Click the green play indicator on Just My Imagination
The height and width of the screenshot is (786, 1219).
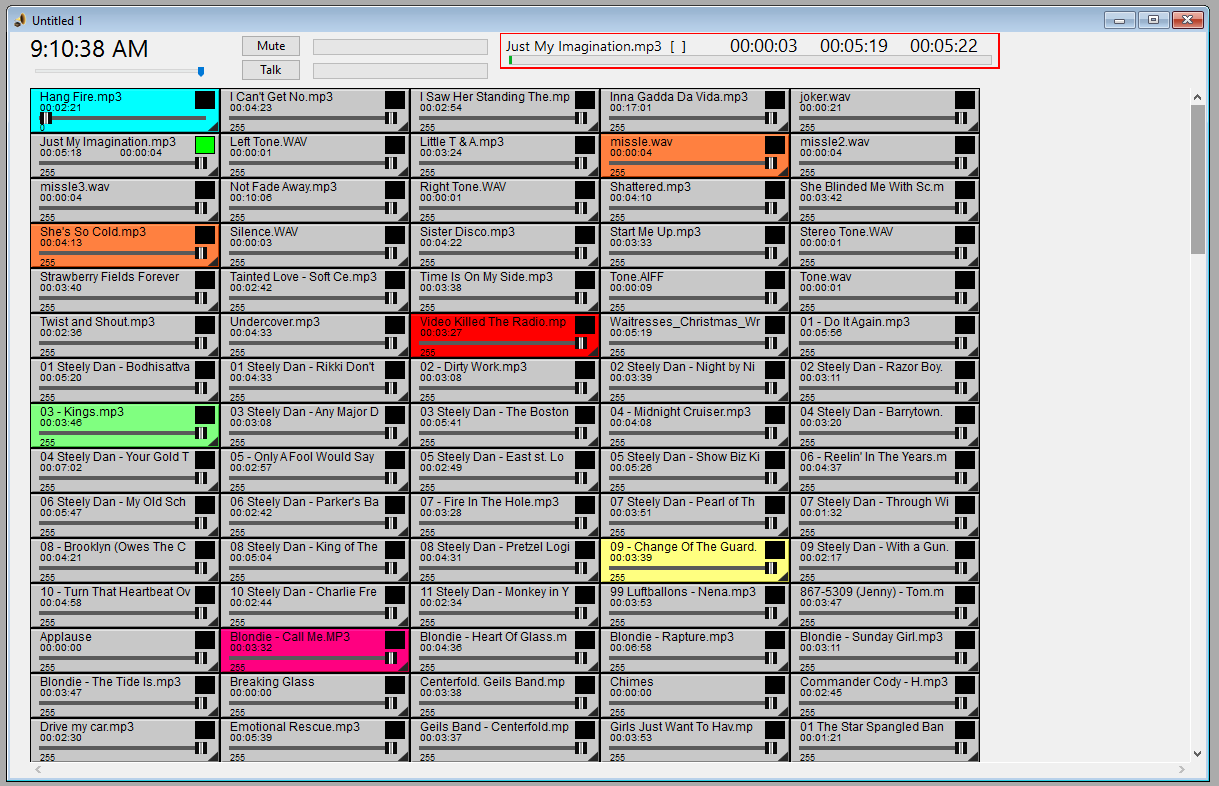pyautogui.click(x=204, y=145)
